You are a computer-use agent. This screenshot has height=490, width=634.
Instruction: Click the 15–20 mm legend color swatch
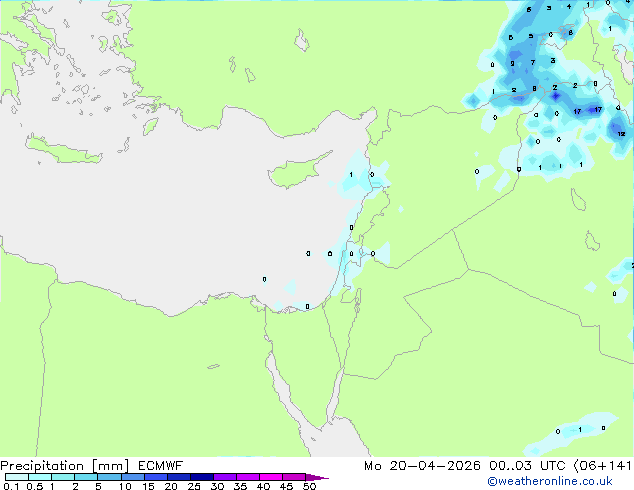tap(156, 477)
